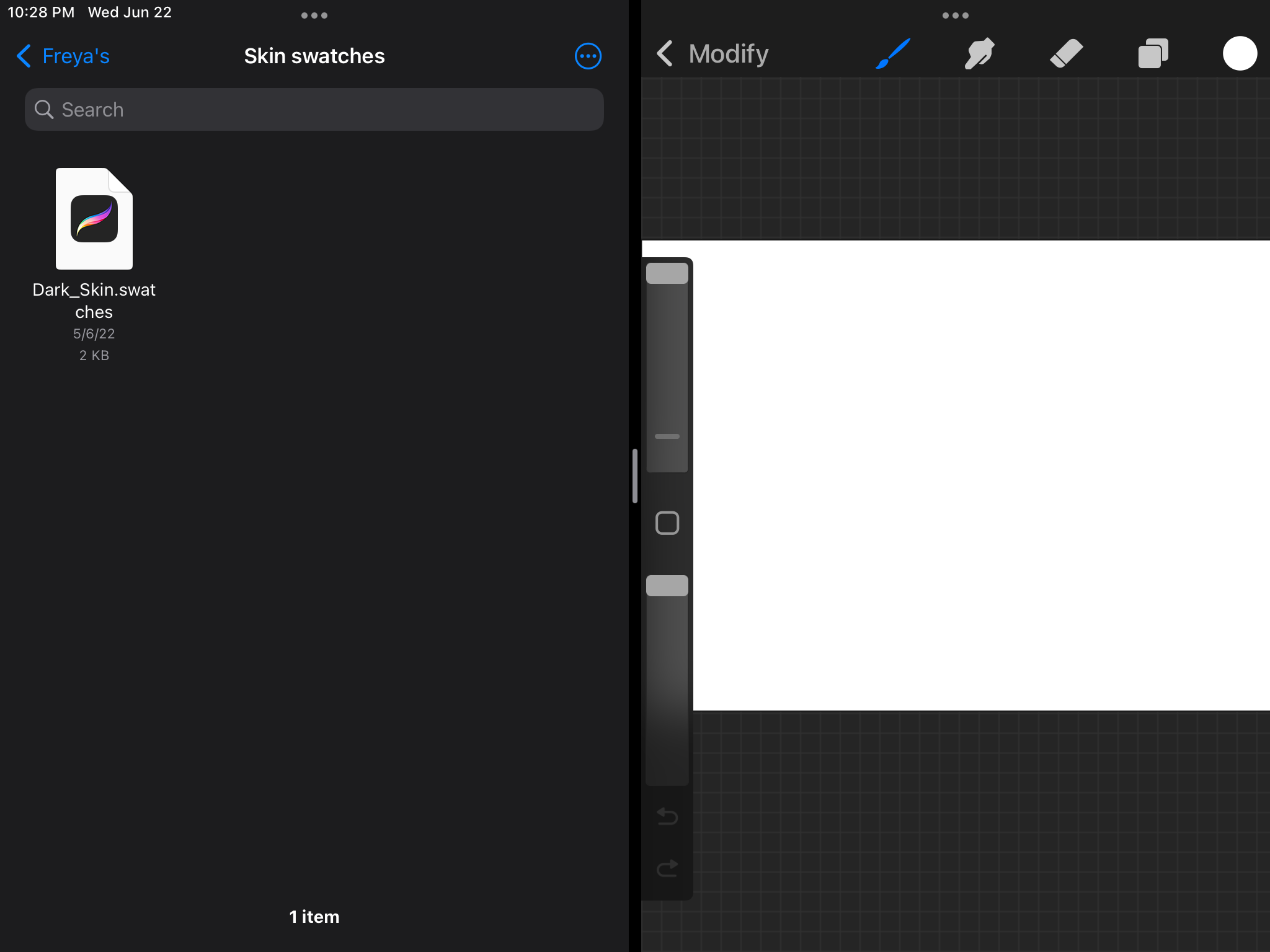Open the Dark_Skin.swatches file
This screenshot has height=952, width=1270.
point(94,219)
